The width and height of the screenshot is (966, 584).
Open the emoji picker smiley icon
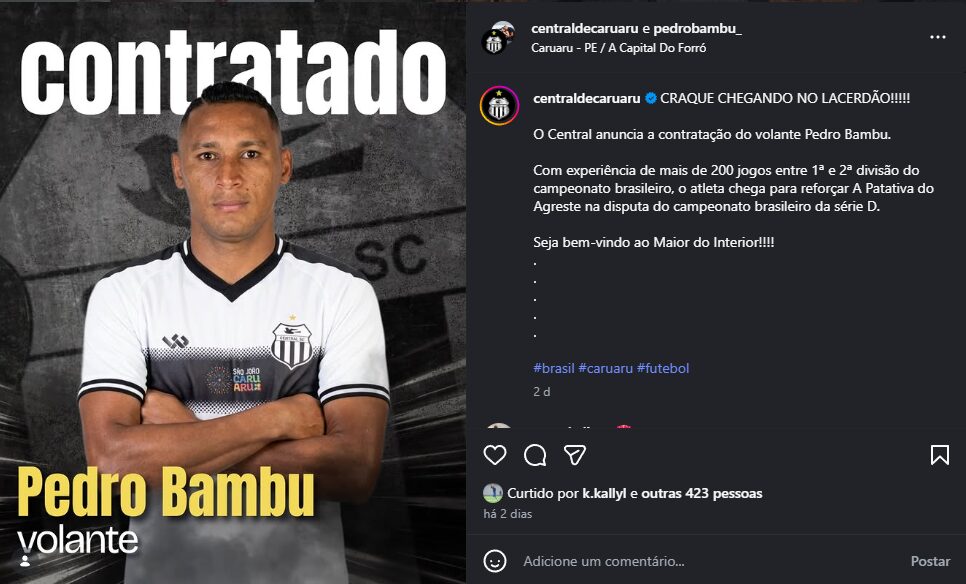(495, 561)
